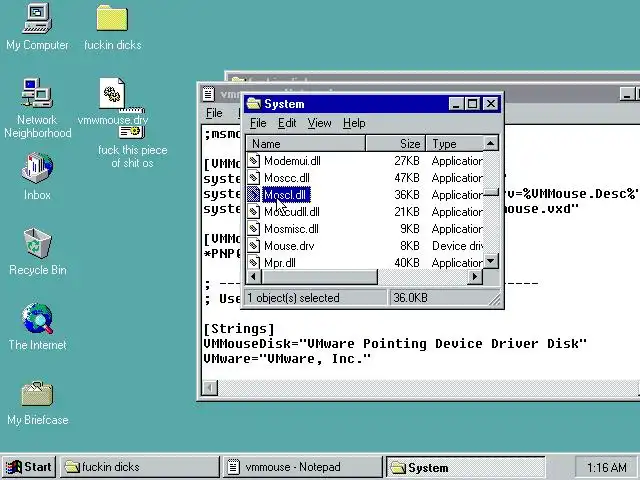
Task: Select the Network Neighborhood icon
Action: (37, 93)
